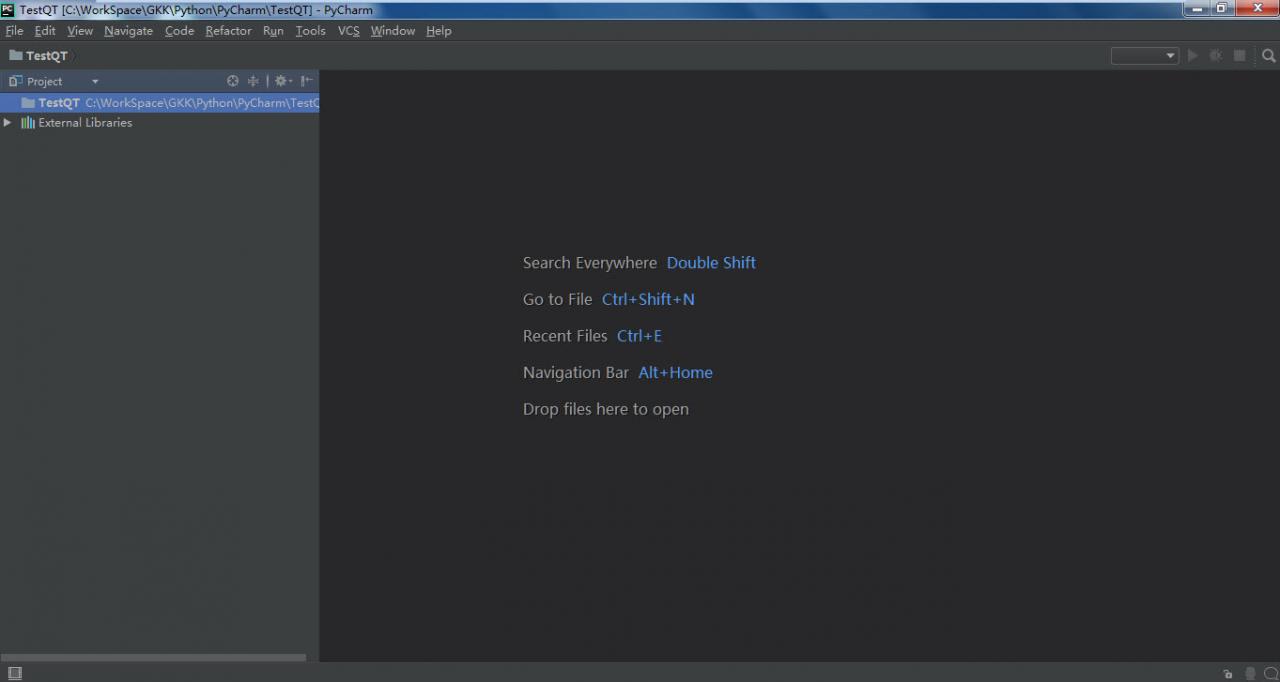
Task: Collapse all in Project panel
Action: (253, 81)
